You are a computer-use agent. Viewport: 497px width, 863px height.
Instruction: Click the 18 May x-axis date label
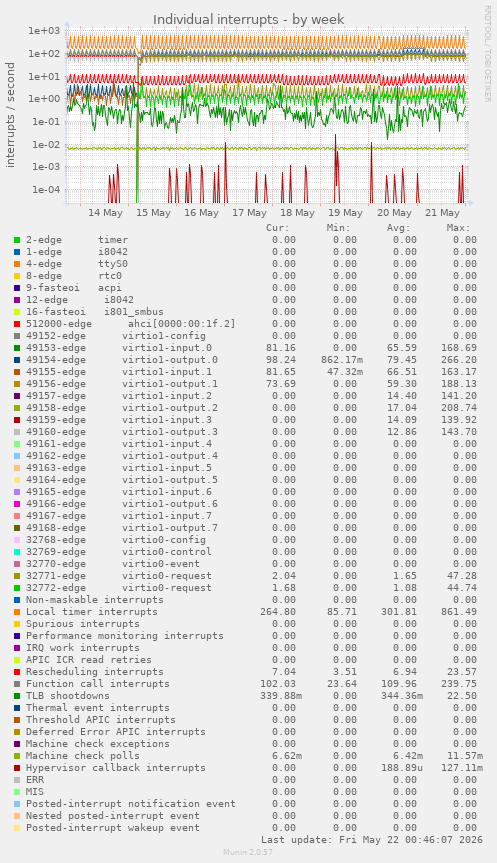coord(297,213)
